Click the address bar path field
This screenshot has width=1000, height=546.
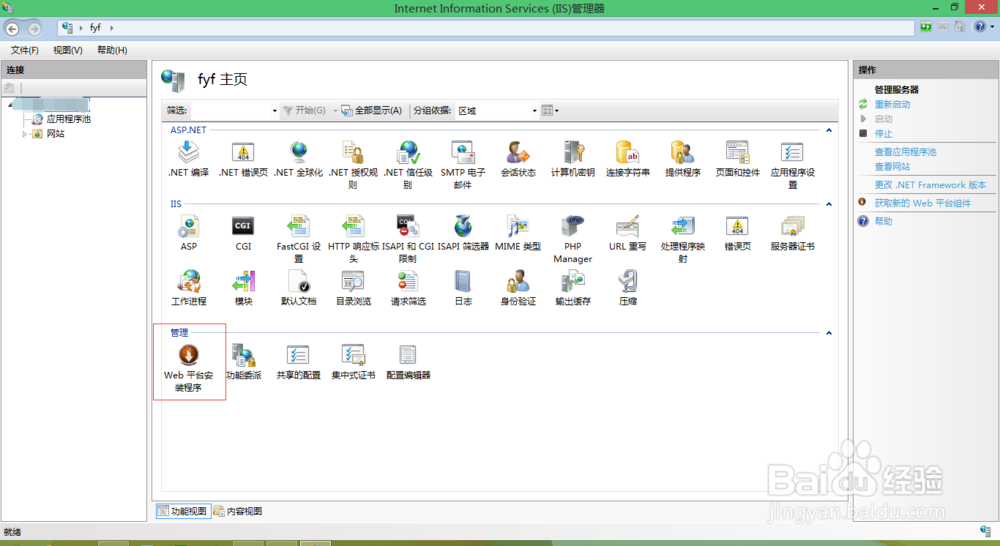coord(486,27)
